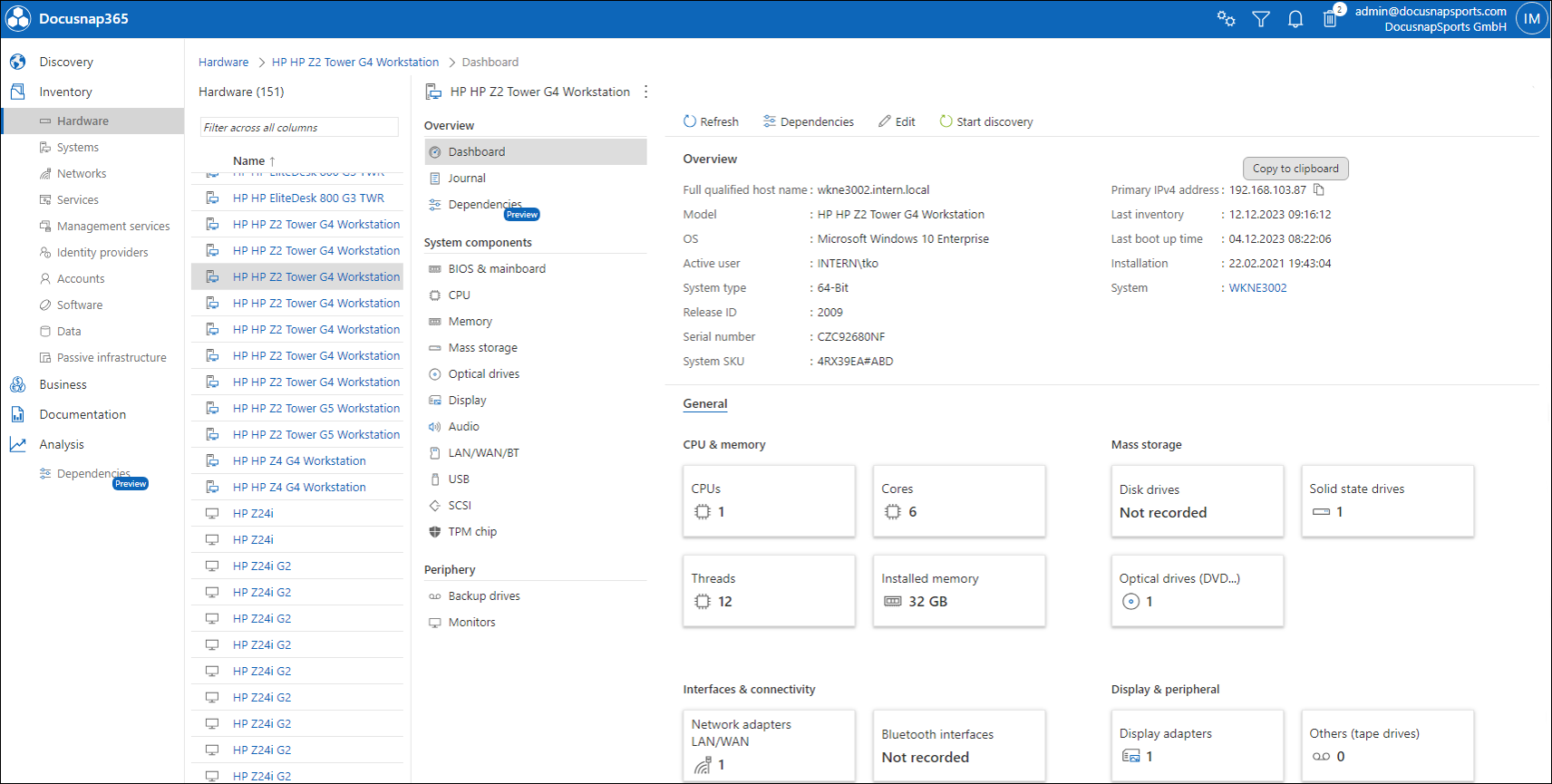Viewport: 1552px width, 784px height.
Task: Open the three-dot menu next to workstation title
Action: tap(645, 92)
